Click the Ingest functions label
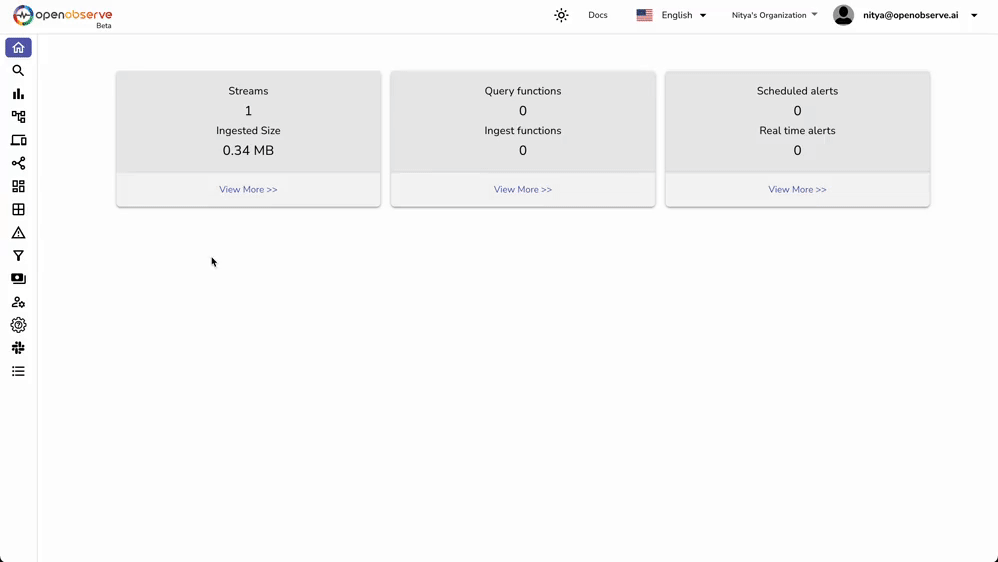Screen dimensions: 998x562 pyautogui.click(x=523, y=130)
